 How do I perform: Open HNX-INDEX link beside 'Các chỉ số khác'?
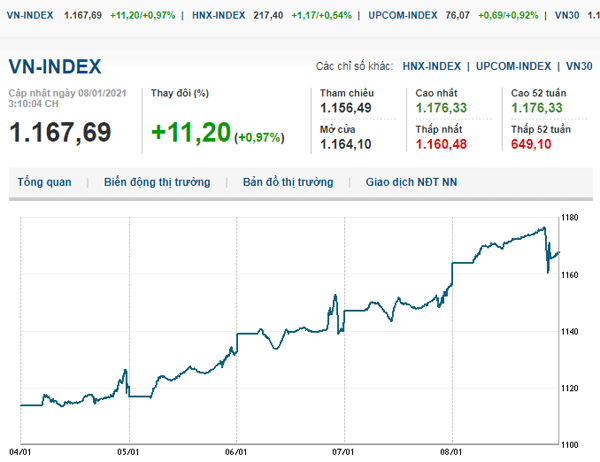432,66
